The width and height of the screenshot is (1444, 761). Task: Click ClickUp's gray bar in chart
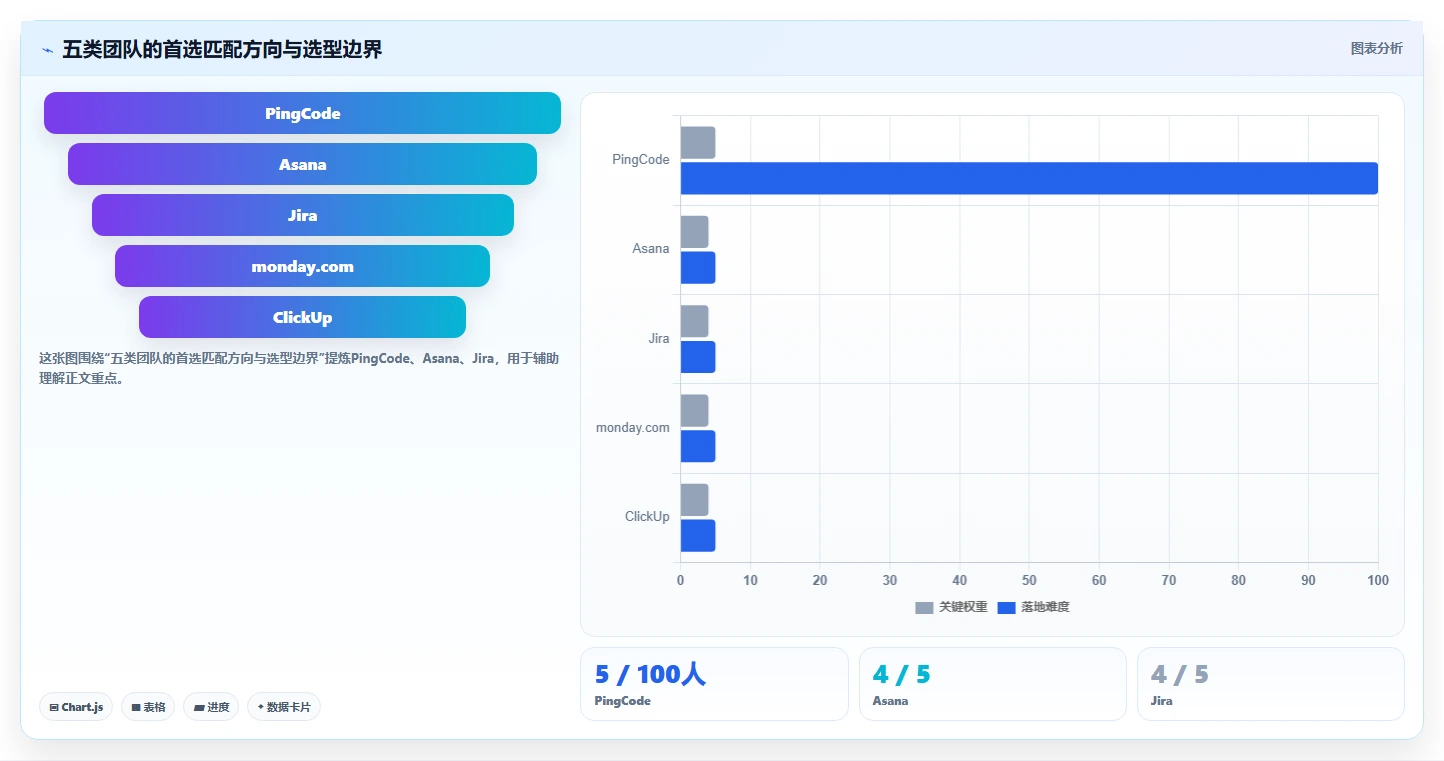[694, 500]
